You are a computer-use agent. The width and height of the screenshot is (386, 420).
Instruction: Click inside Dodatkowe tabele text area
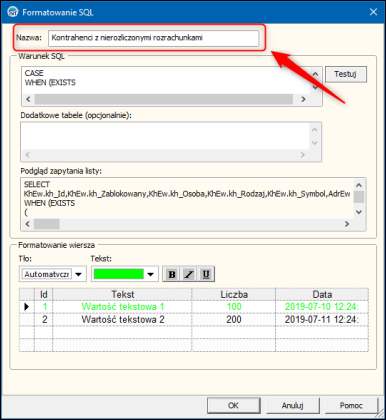click(x=165, y=136)
